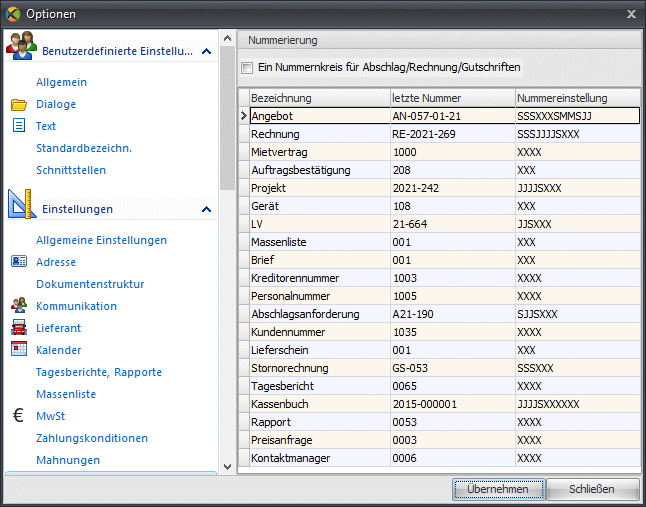646x507 pixels.
Task: Open the Kalender settings
Action: [59, 350]
